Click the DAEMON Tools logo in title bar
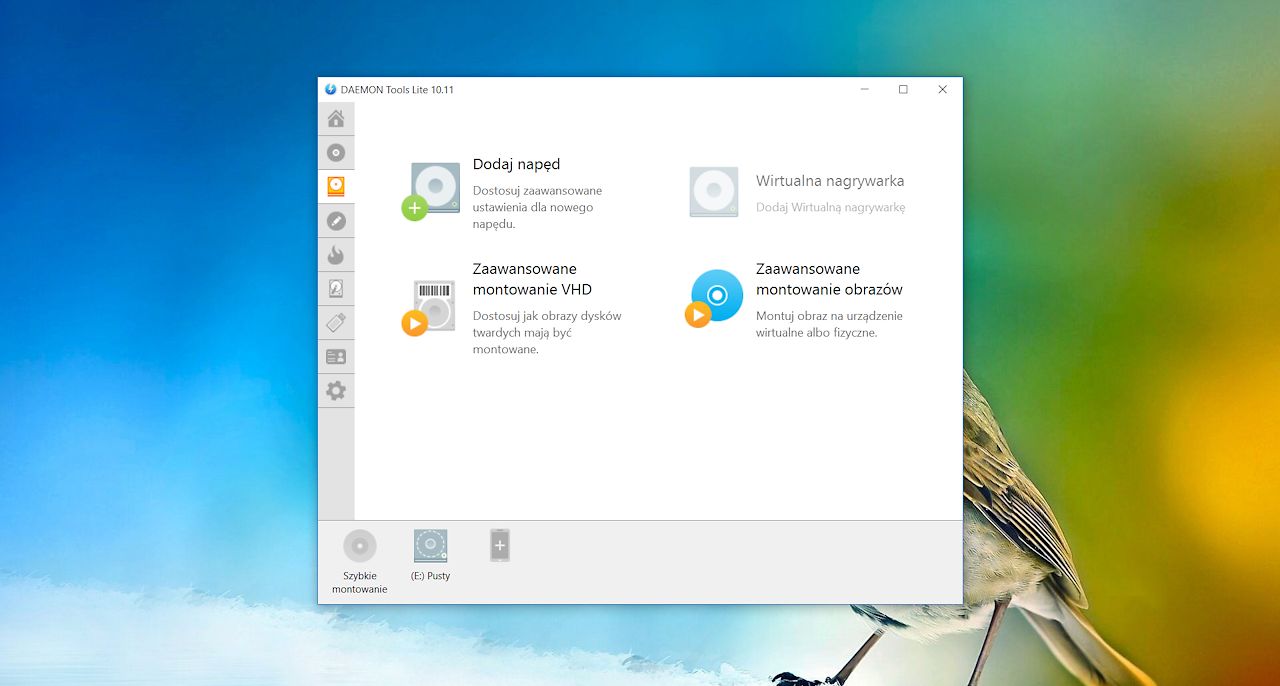The width and height of the screenshot is (1280, 686). tap(331, 89)
